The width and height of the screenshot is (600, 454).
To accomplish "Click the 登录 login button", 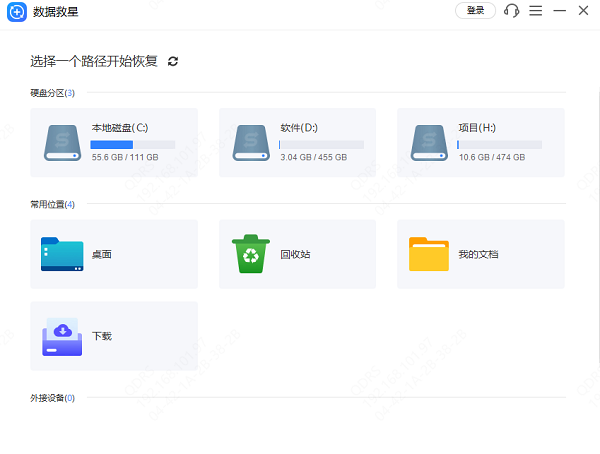I will (475, 11).
